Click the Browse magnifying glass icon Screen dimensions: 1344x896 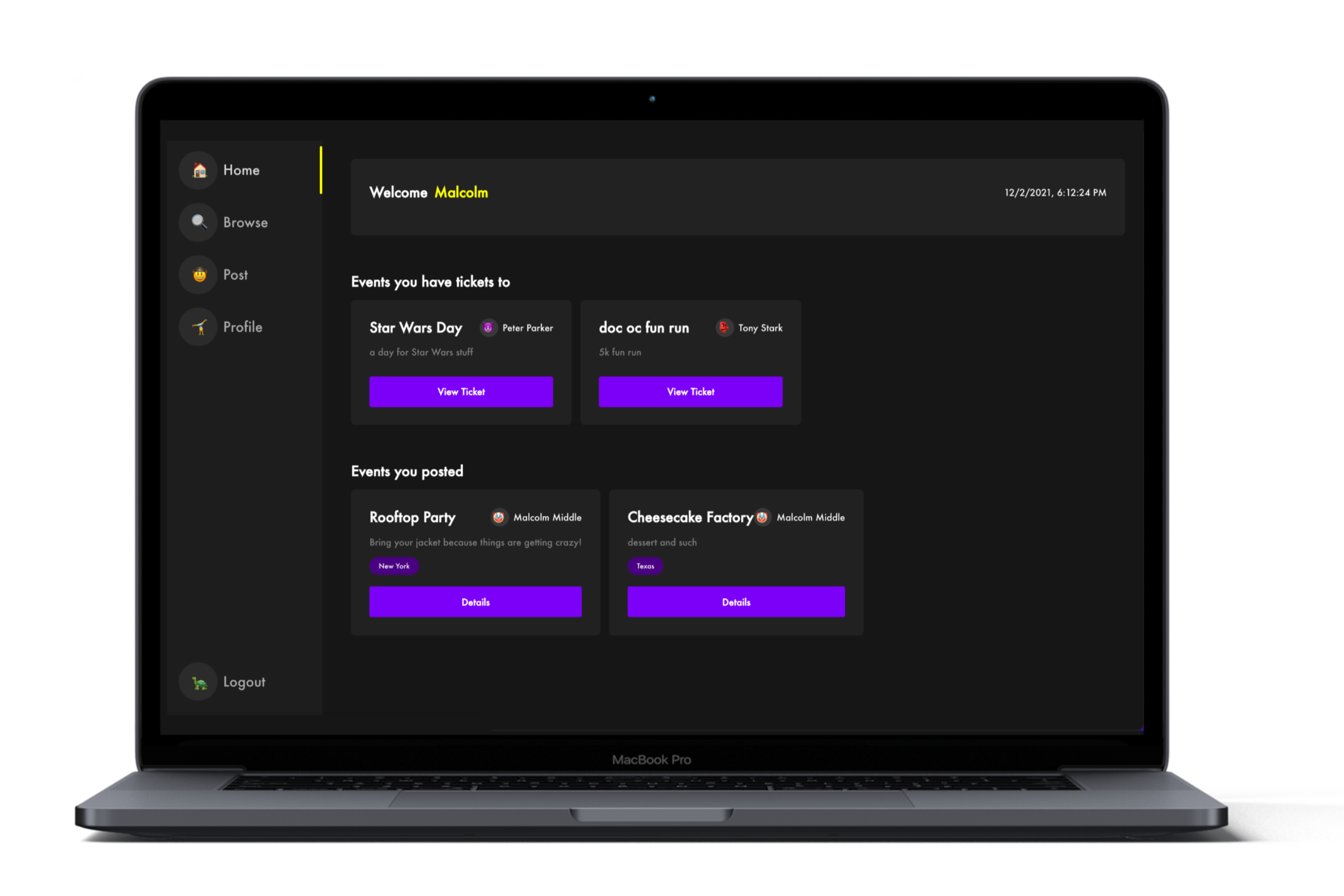click(x=199, y=222)
